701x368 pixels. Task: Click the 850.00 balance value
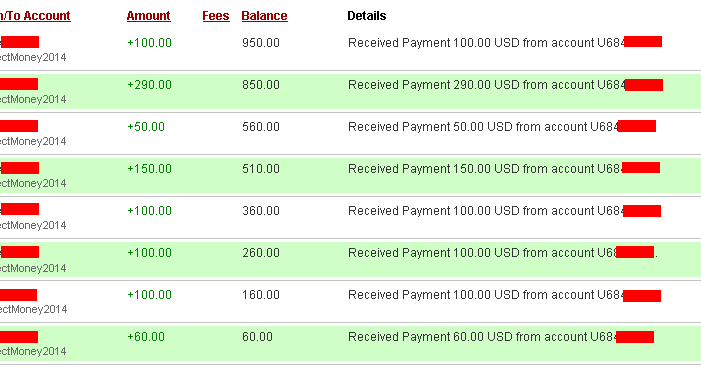pyautogui.click(x=261, y=85)
